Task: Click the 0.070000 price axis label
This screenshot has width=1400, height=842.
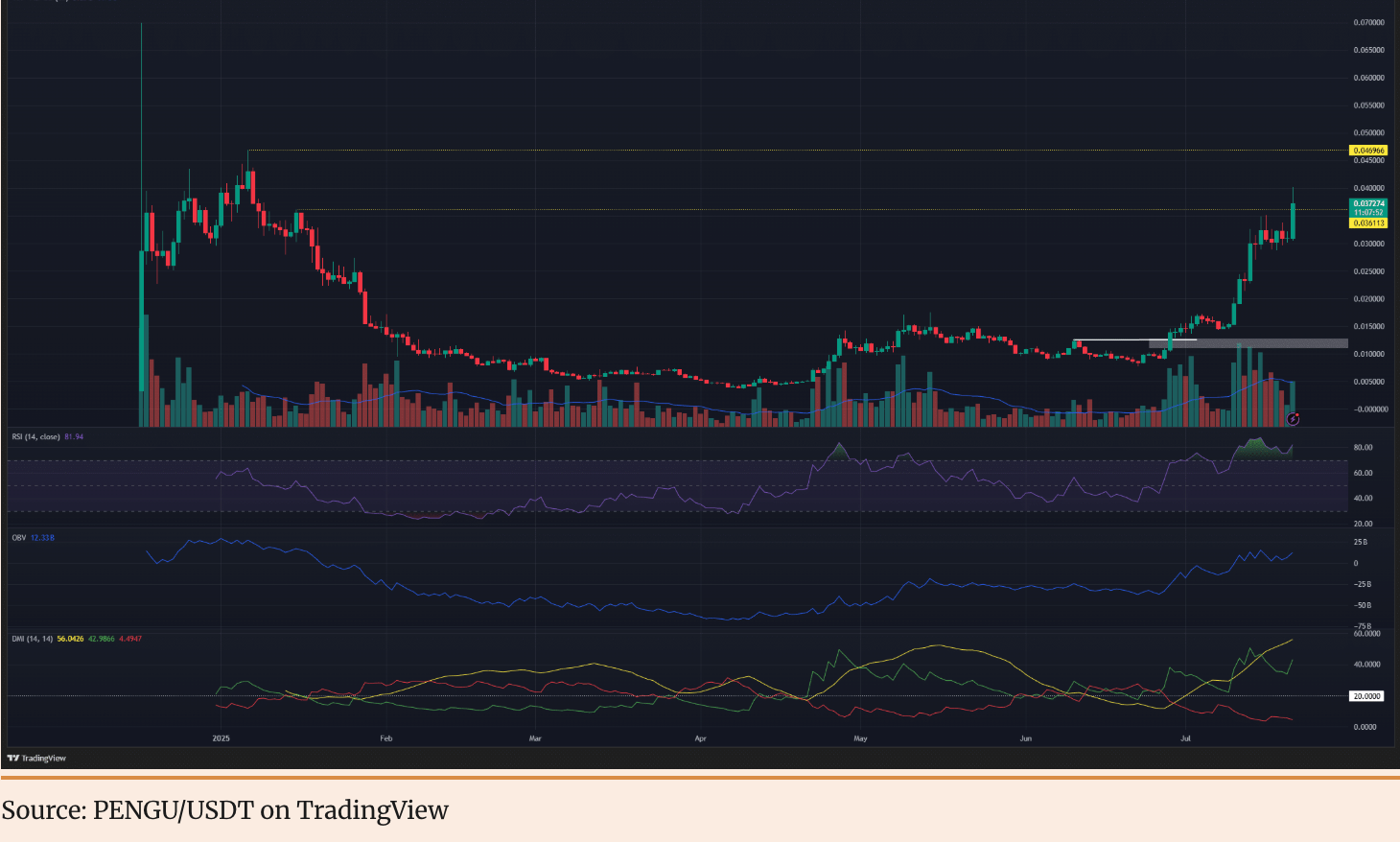Action: click(1368, 22)
